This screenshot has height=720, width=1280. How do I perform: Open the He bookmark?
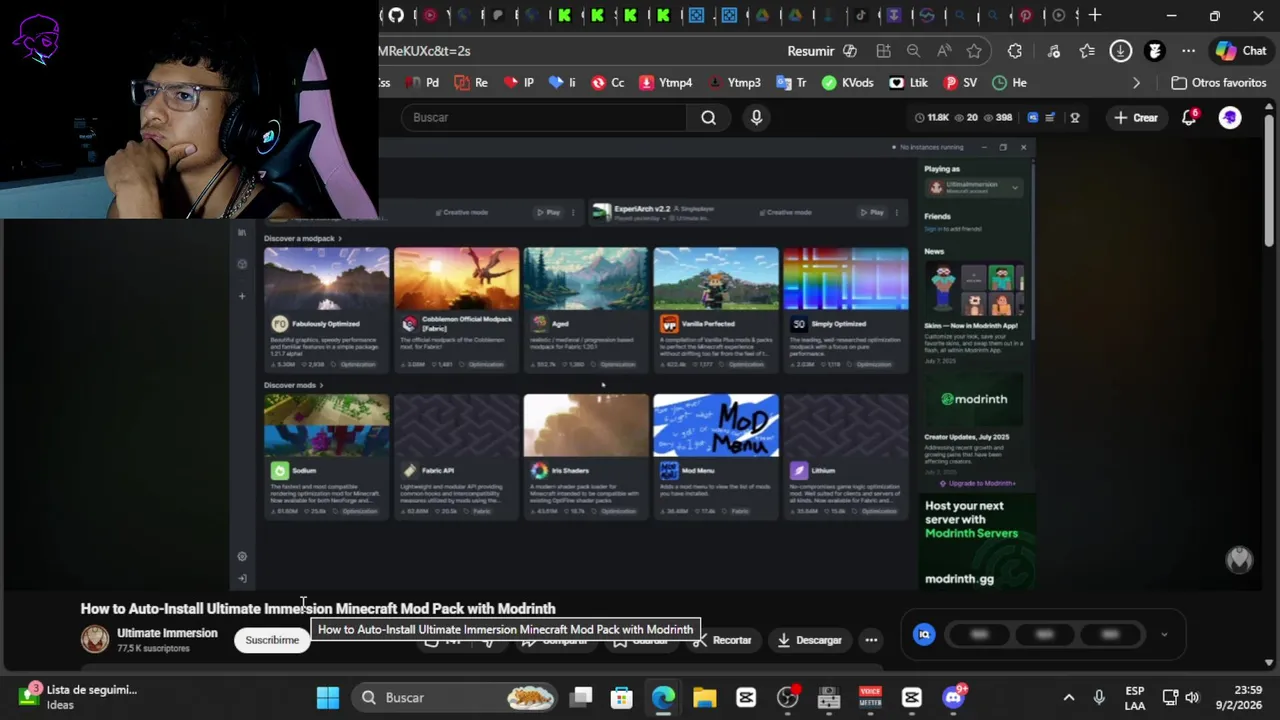(x=1009, y=83)
